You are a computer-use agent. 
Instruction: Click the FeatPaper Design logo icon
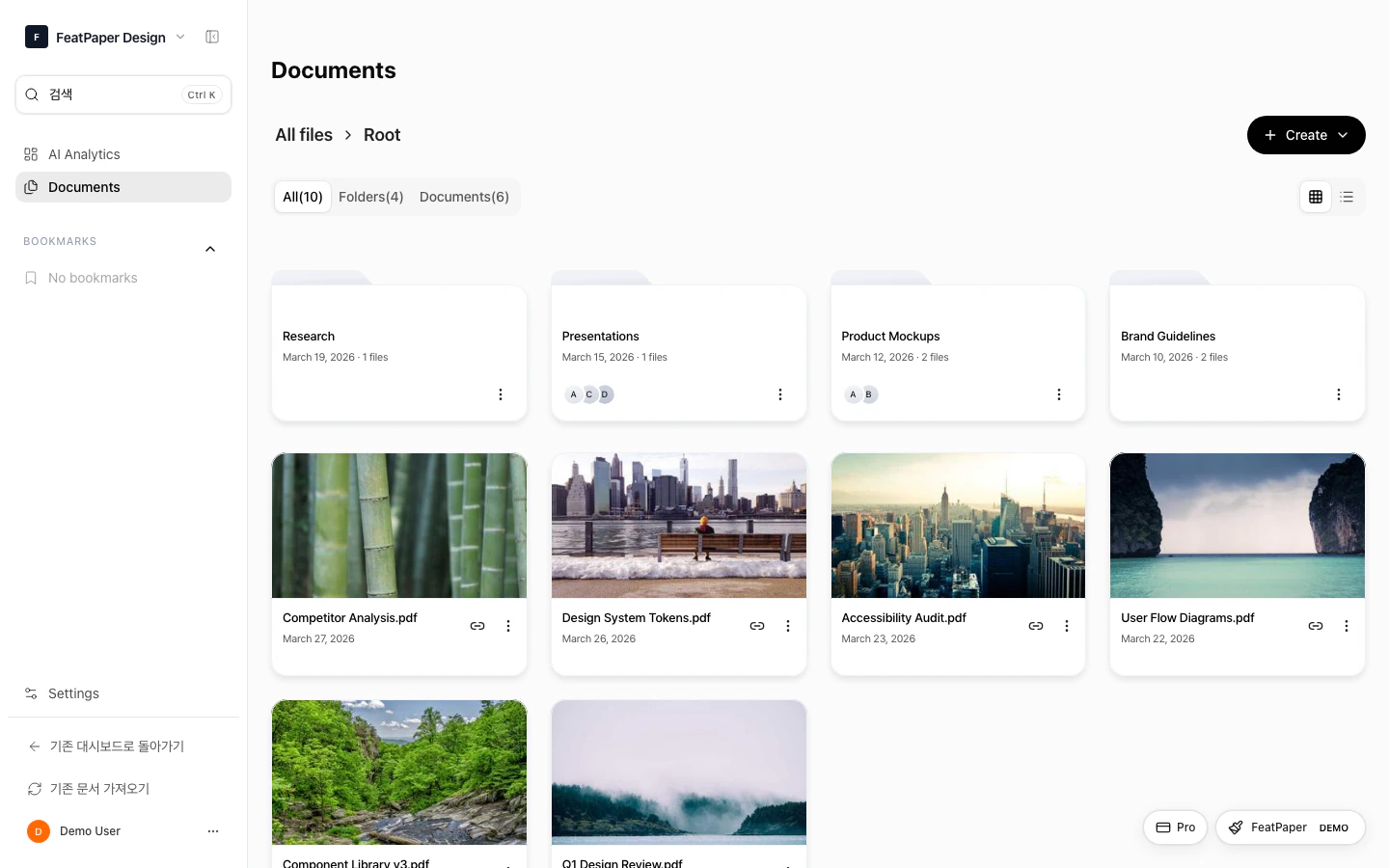(37, 37)
